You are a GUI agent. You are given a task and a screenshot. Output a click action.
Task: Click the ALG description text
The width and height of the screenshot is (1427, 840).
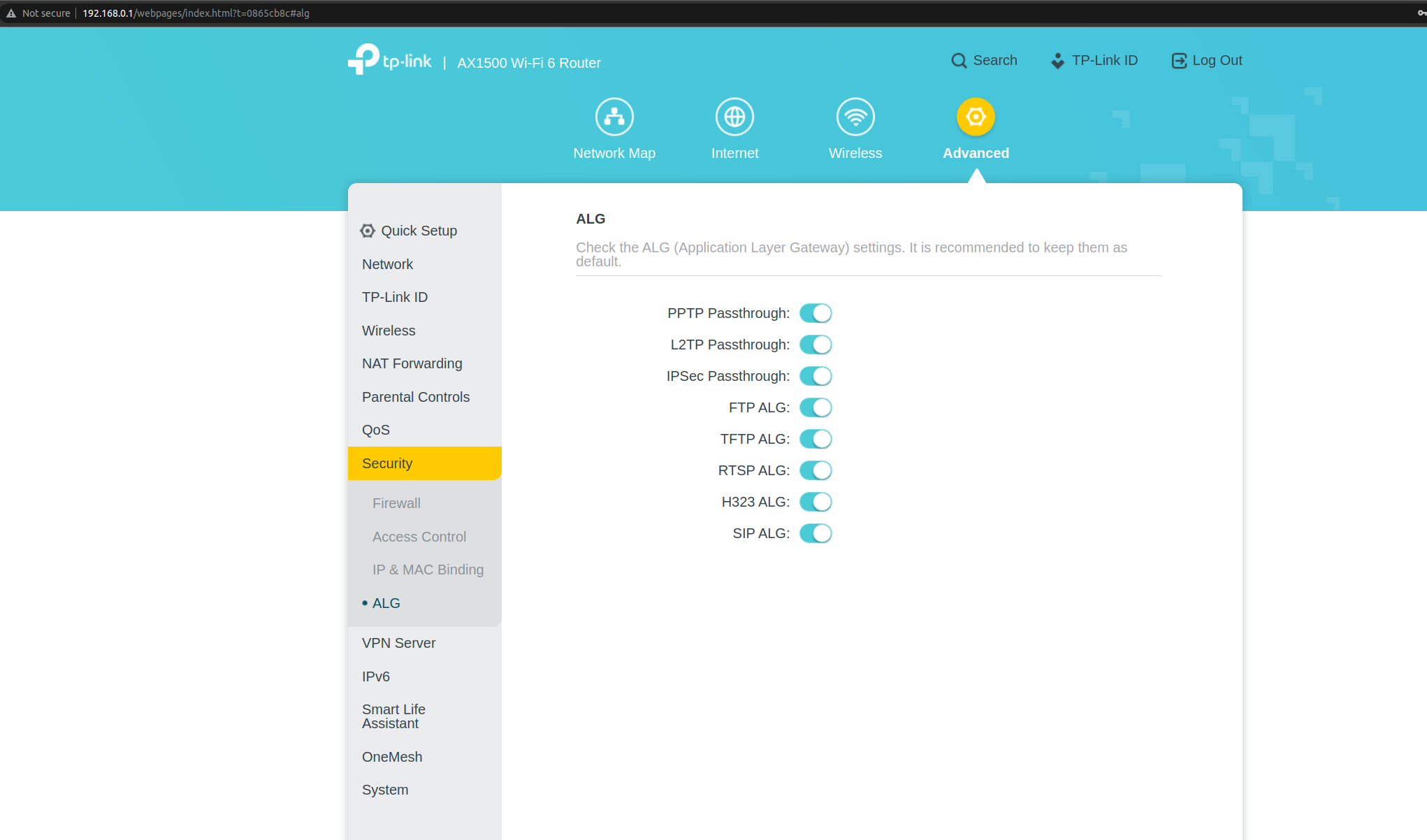tap(852, 254)
